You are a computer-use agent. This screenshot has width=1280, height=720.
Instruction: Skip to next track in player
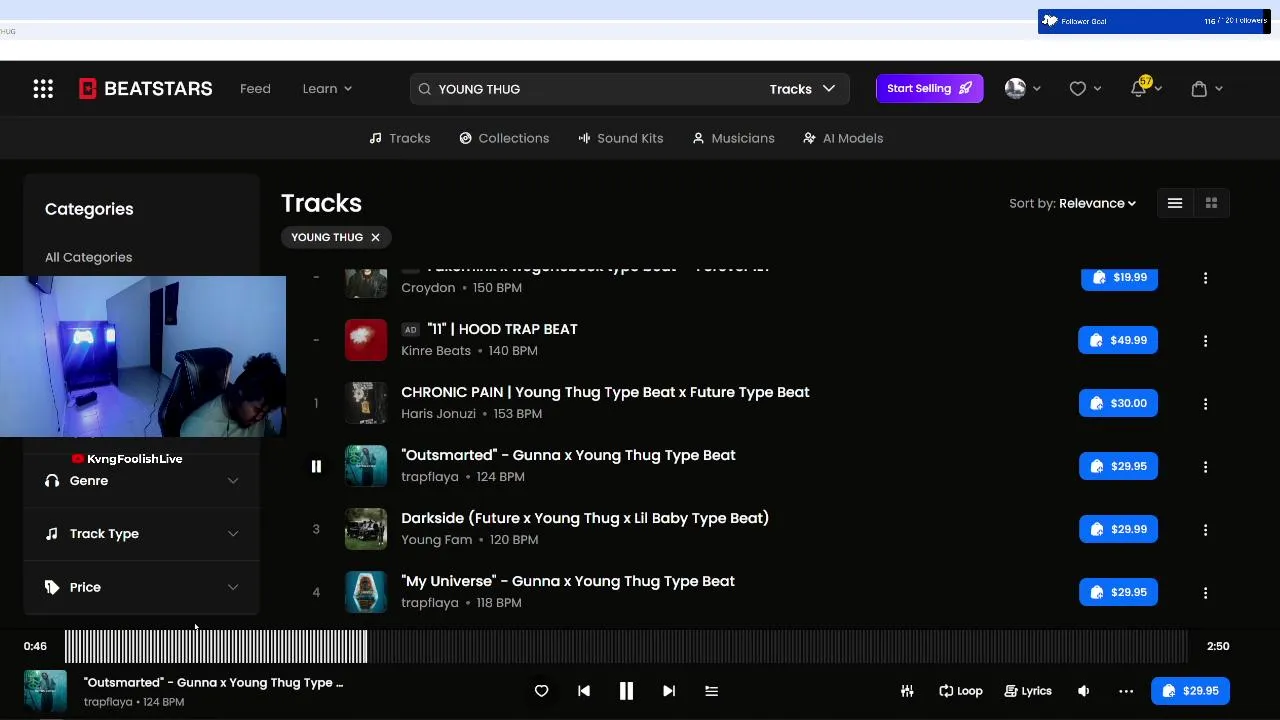(669, 691)
